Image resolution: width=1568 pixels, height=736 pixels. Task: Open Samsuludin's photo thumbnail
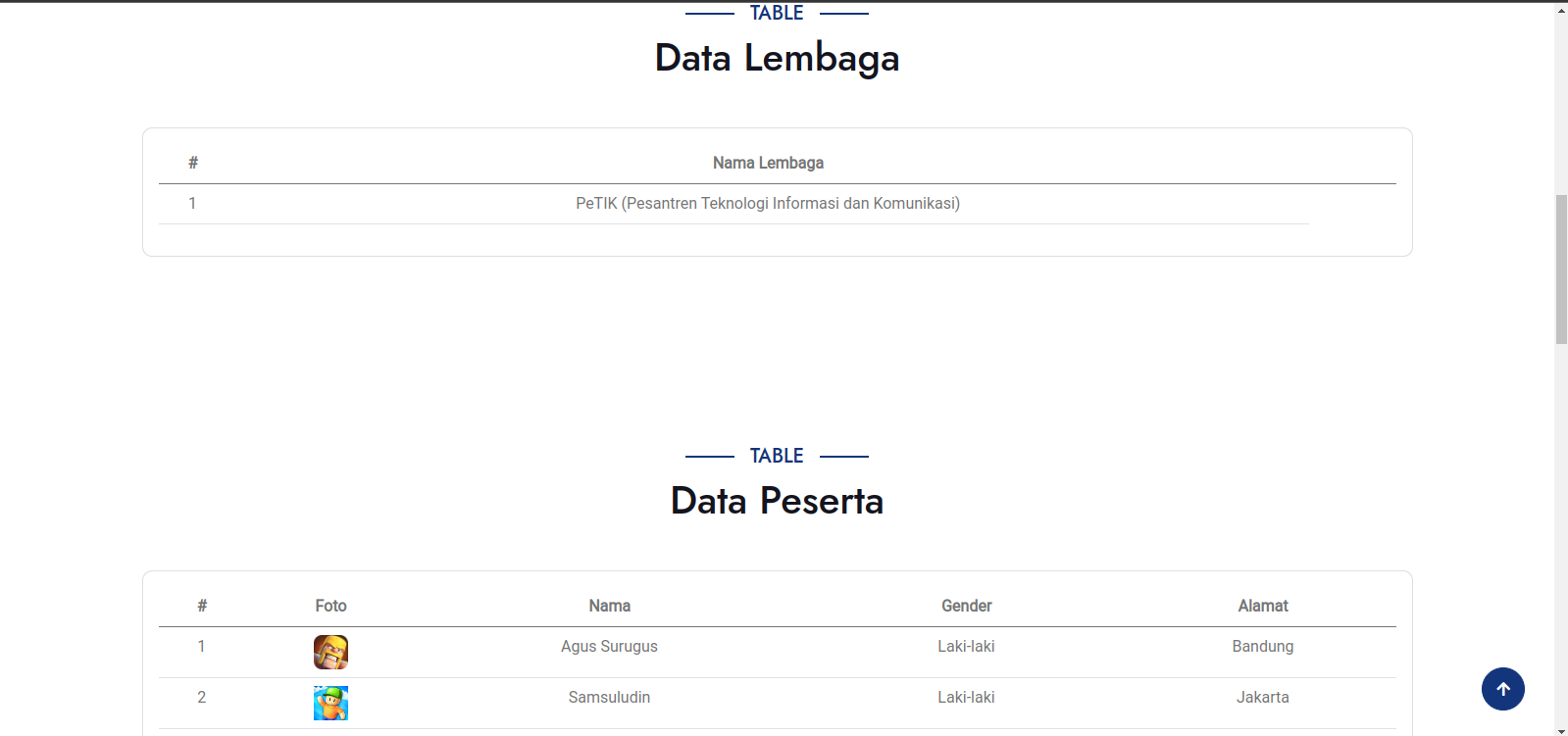[x=330, y=703]
